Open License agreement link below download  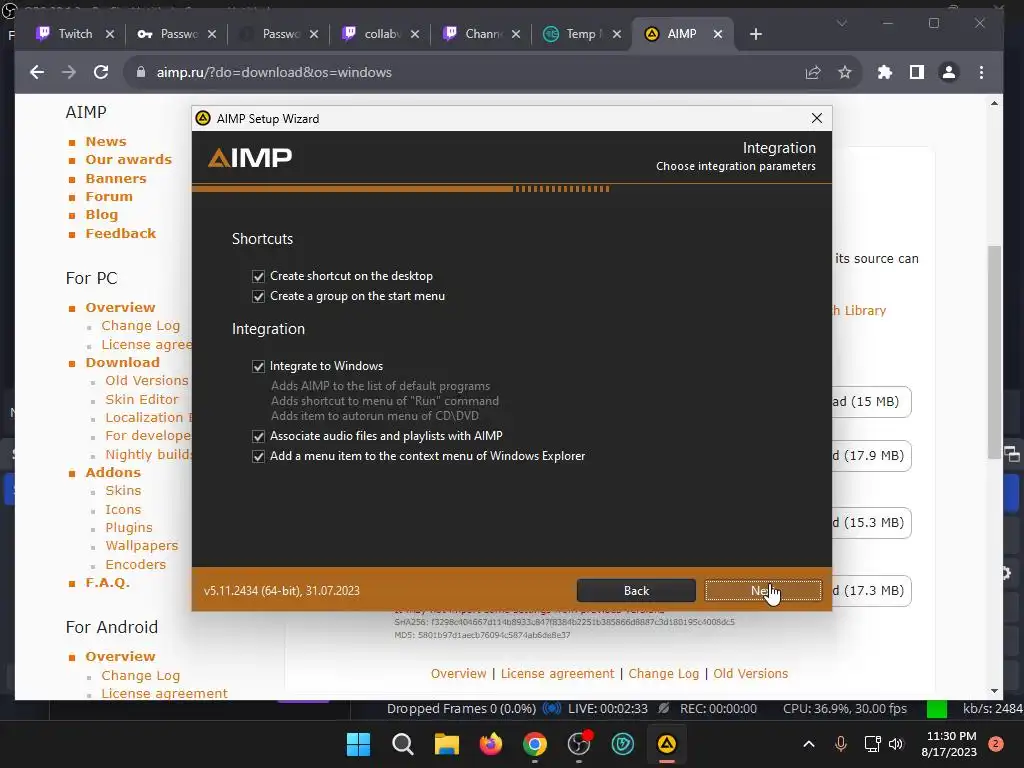(x=557, y=673)
